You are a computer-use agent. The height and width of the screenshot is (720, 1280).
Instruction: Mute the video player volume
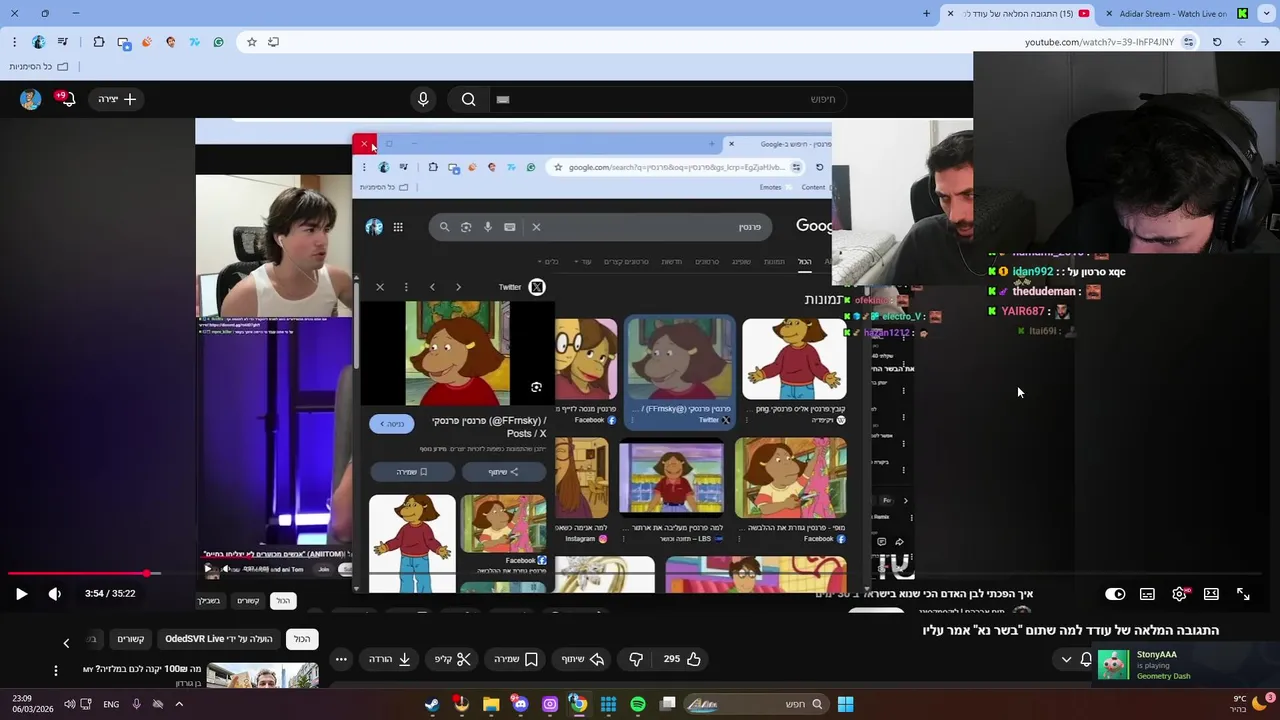tap(55, 594)
